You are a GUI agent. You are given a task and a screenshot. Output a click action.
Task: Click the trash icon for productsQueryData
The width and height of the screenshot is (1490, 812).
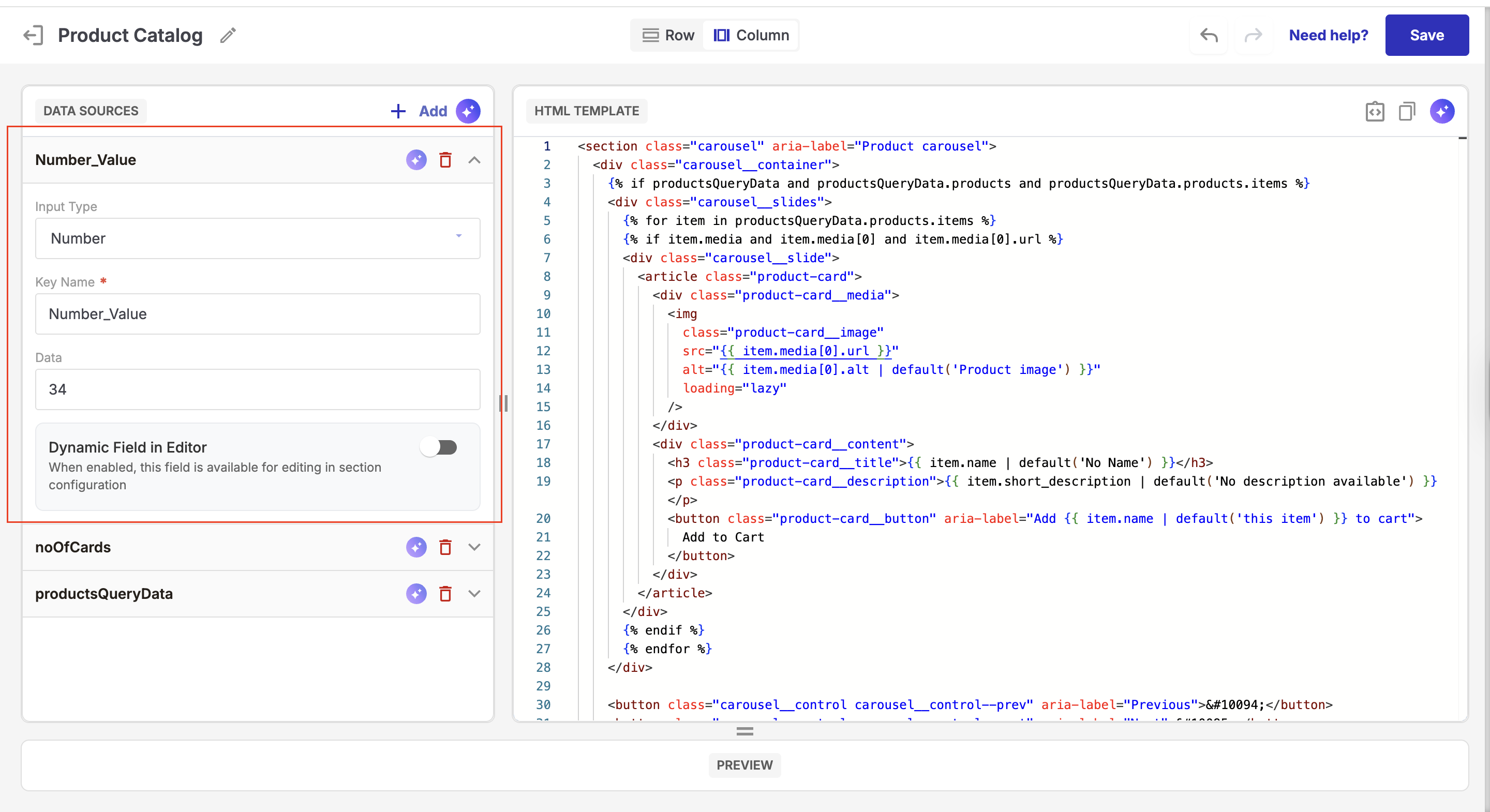(x=445, y=593)
